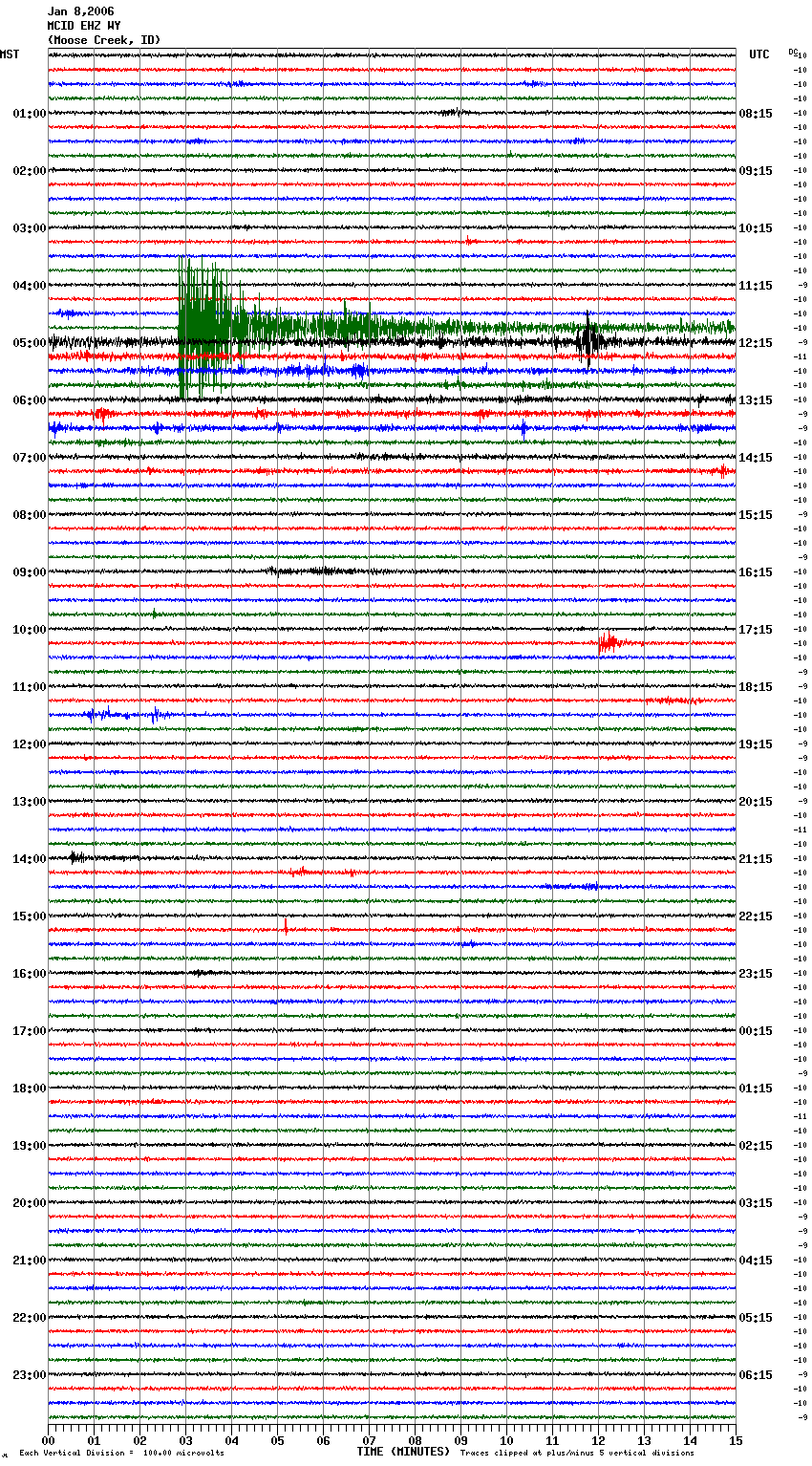Click the "04:15" UTC time label
The width and height of the screenshot is (812, 1466).
756,1261
